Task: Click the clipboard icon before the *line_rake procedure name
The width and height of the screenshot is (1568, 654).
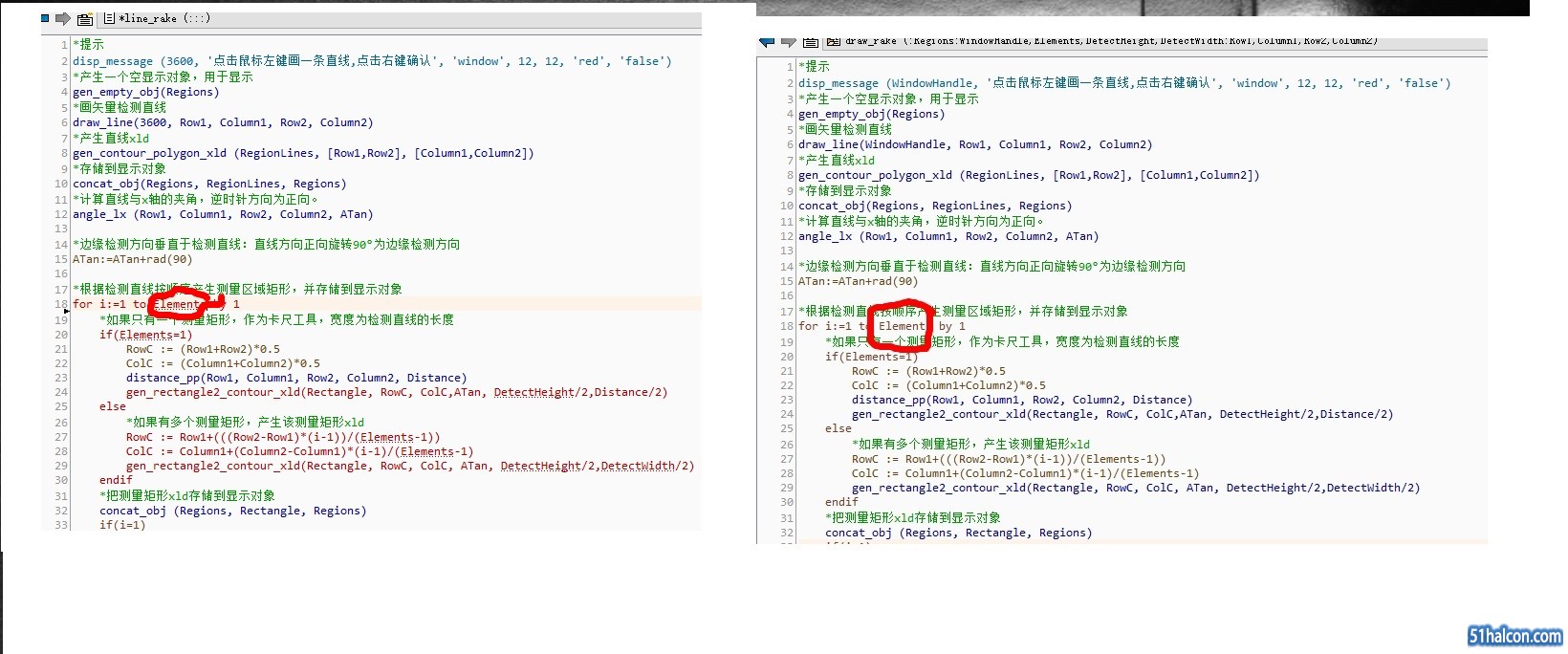Action: click(85, 19)
